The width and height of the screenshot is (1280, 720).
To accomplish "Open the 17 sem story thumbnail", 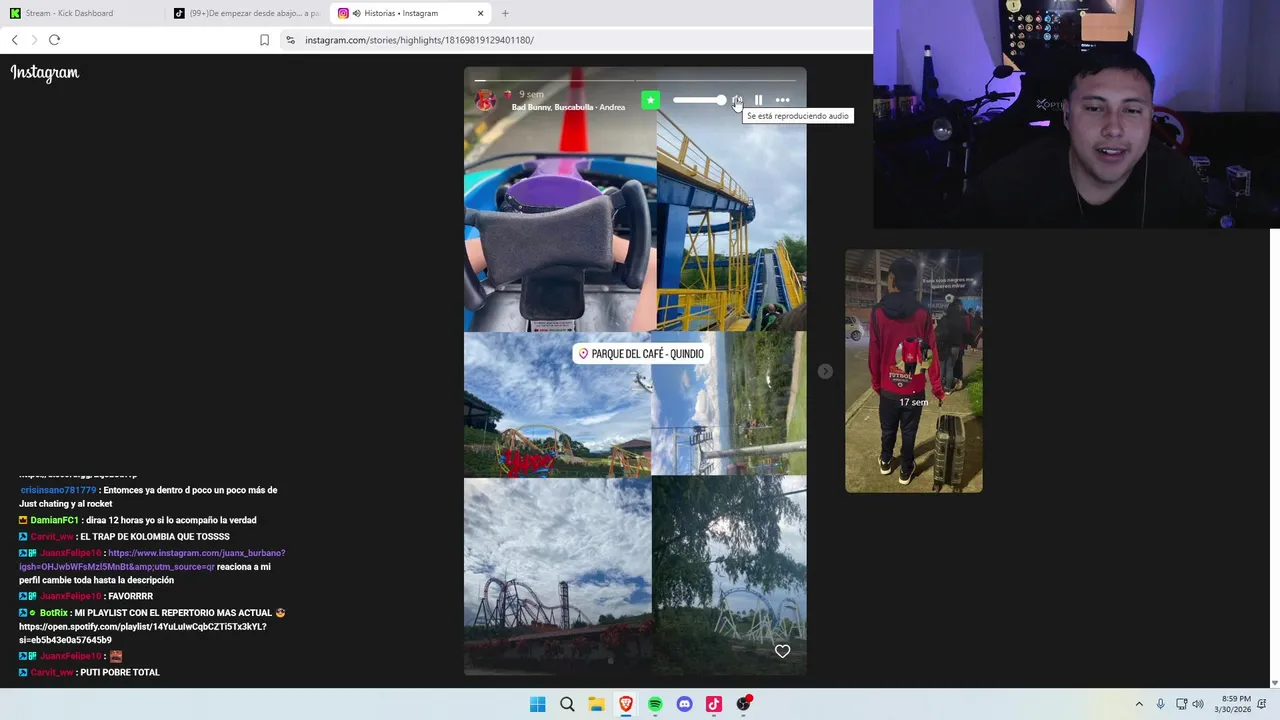I will [914, 371].
